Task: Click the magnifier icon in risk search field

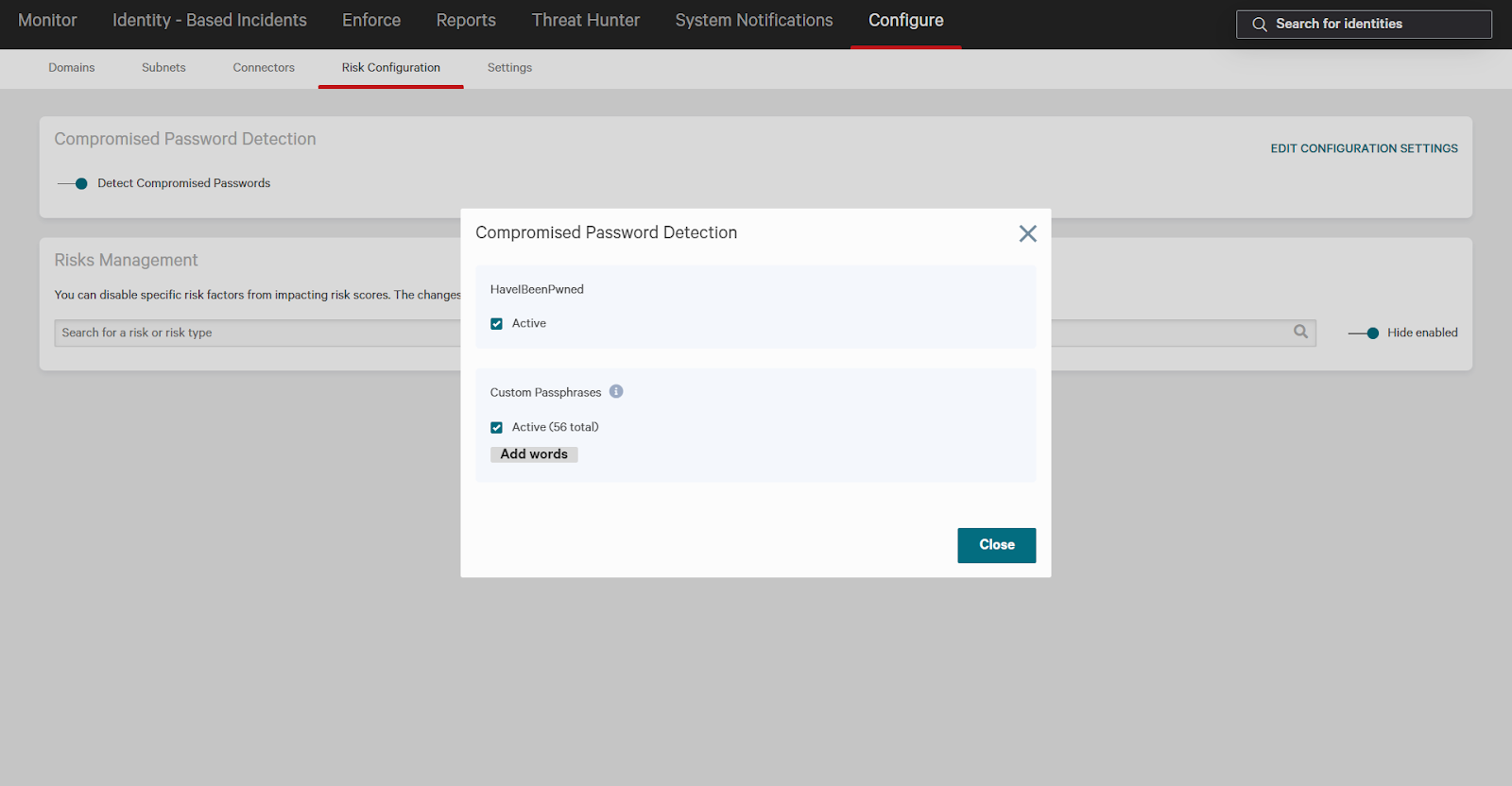Action: pos(1301,332)
